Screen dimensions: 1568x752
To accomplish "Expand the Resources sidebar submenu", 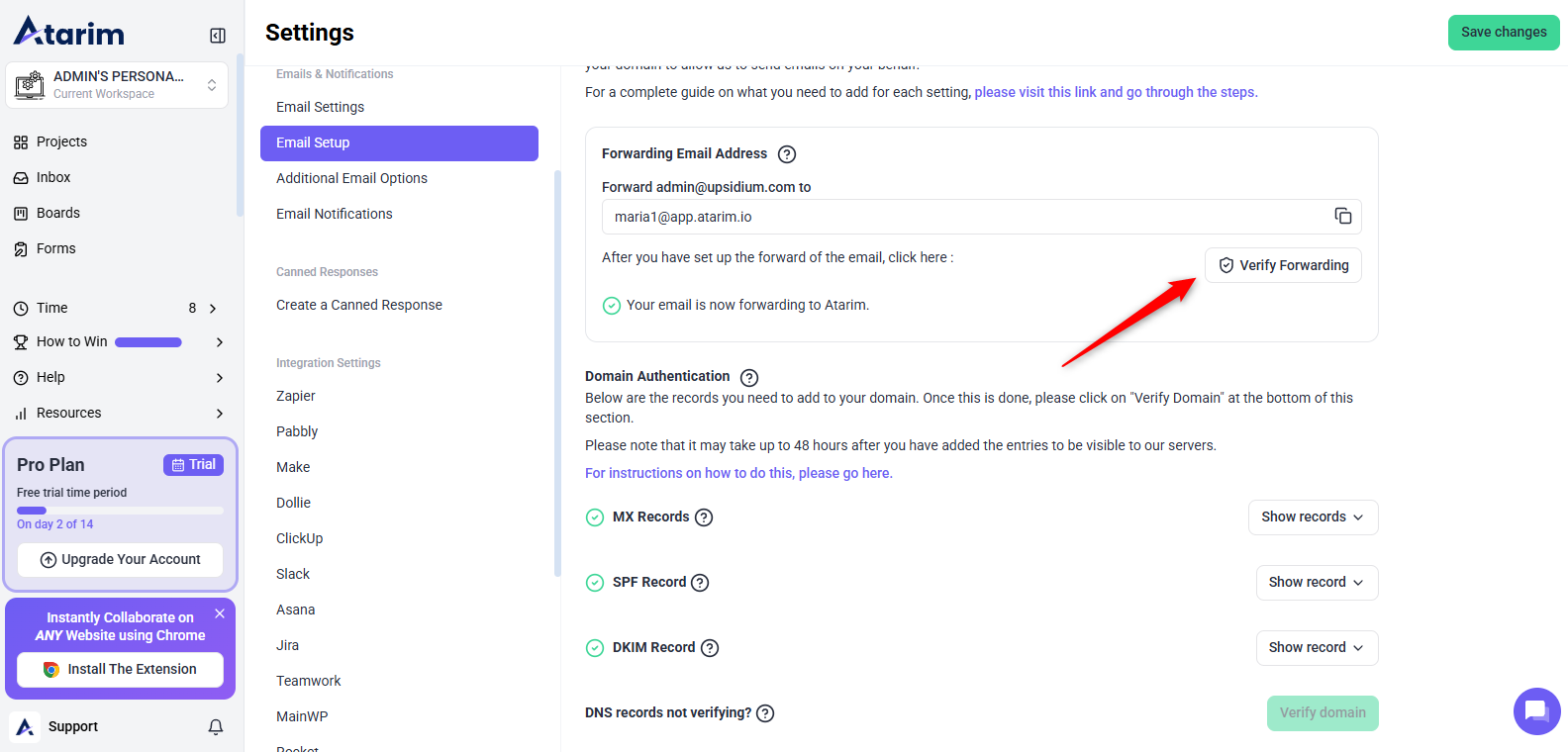I will pos(219,414).
